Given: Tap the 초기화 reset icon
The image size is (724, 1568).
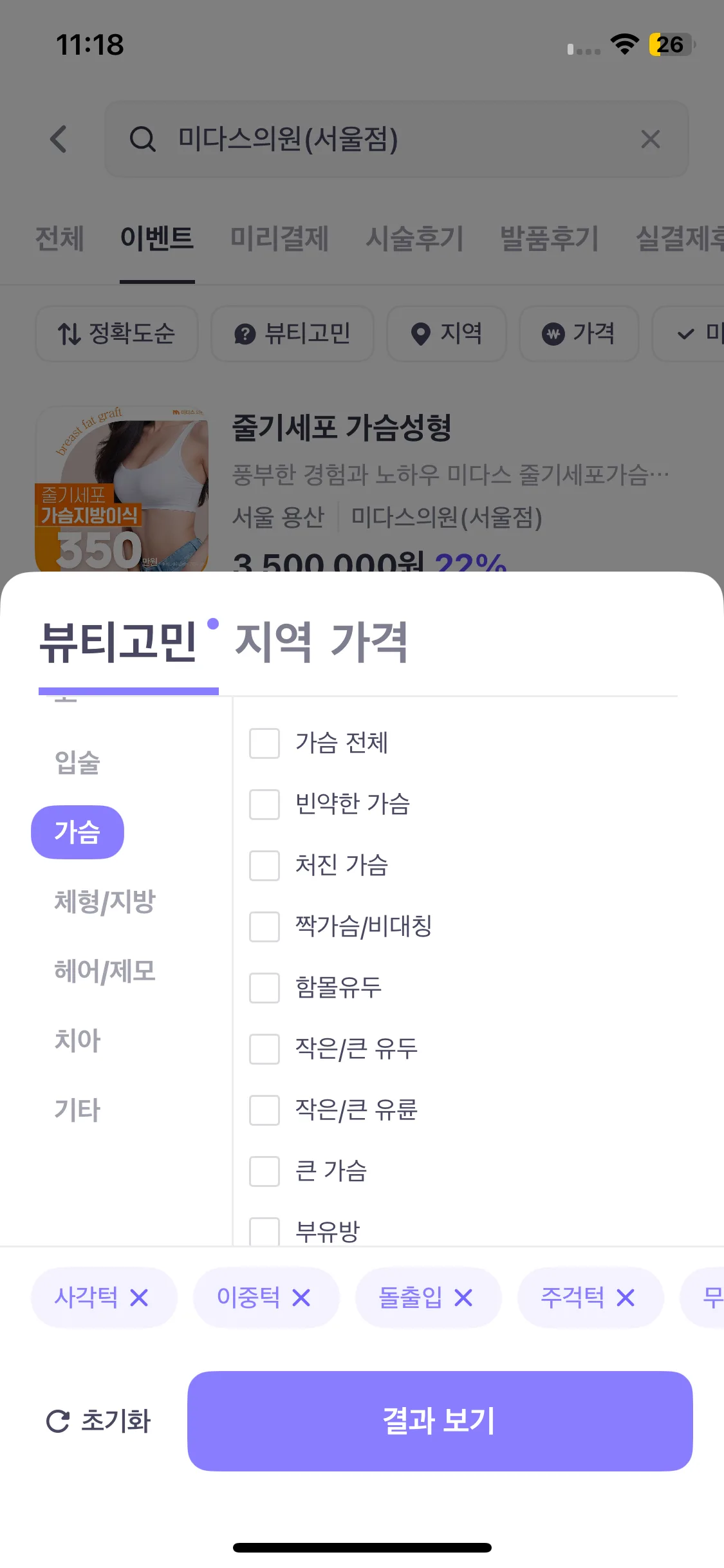Looking at the screenshot, I should (58, 1421).
